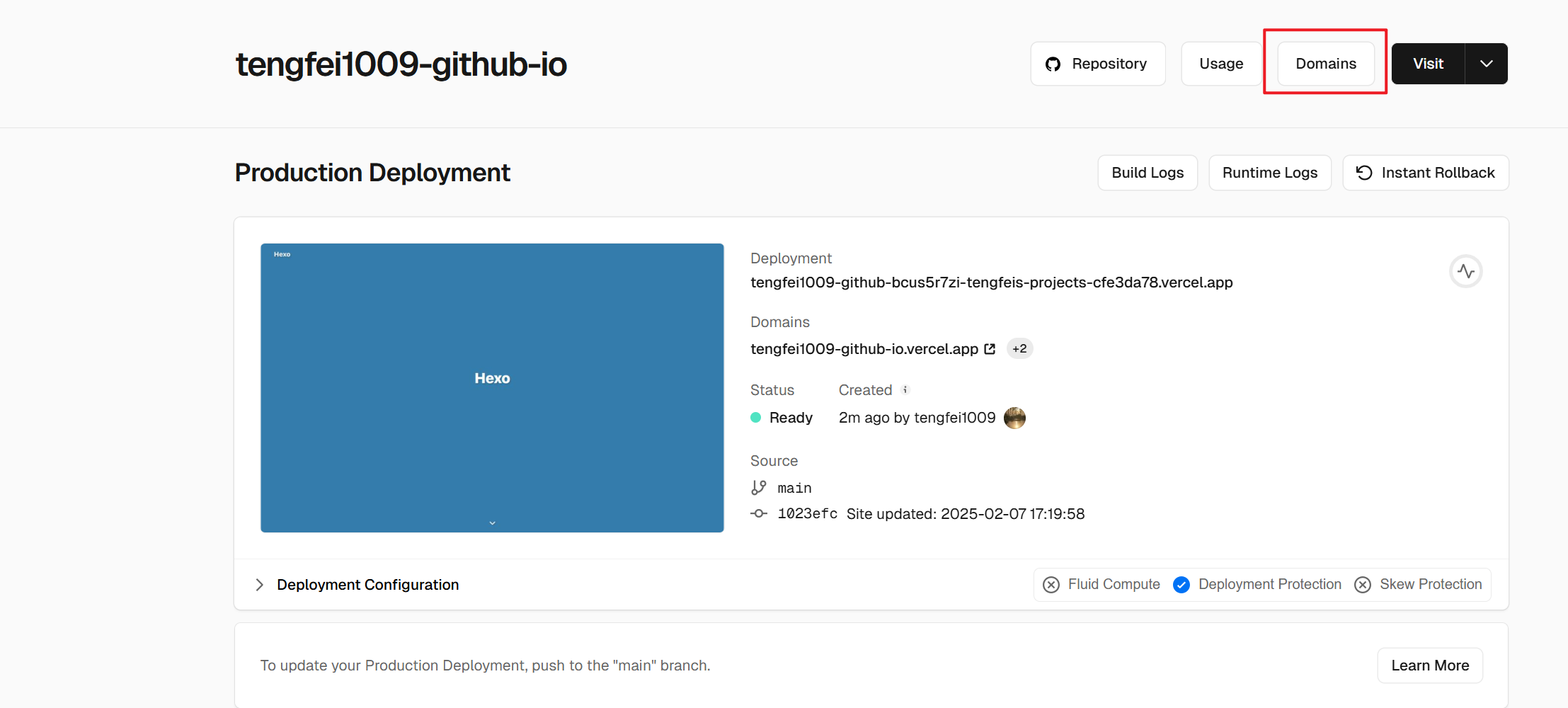
Task: Click external link icon next to domain
Action: 990,349
